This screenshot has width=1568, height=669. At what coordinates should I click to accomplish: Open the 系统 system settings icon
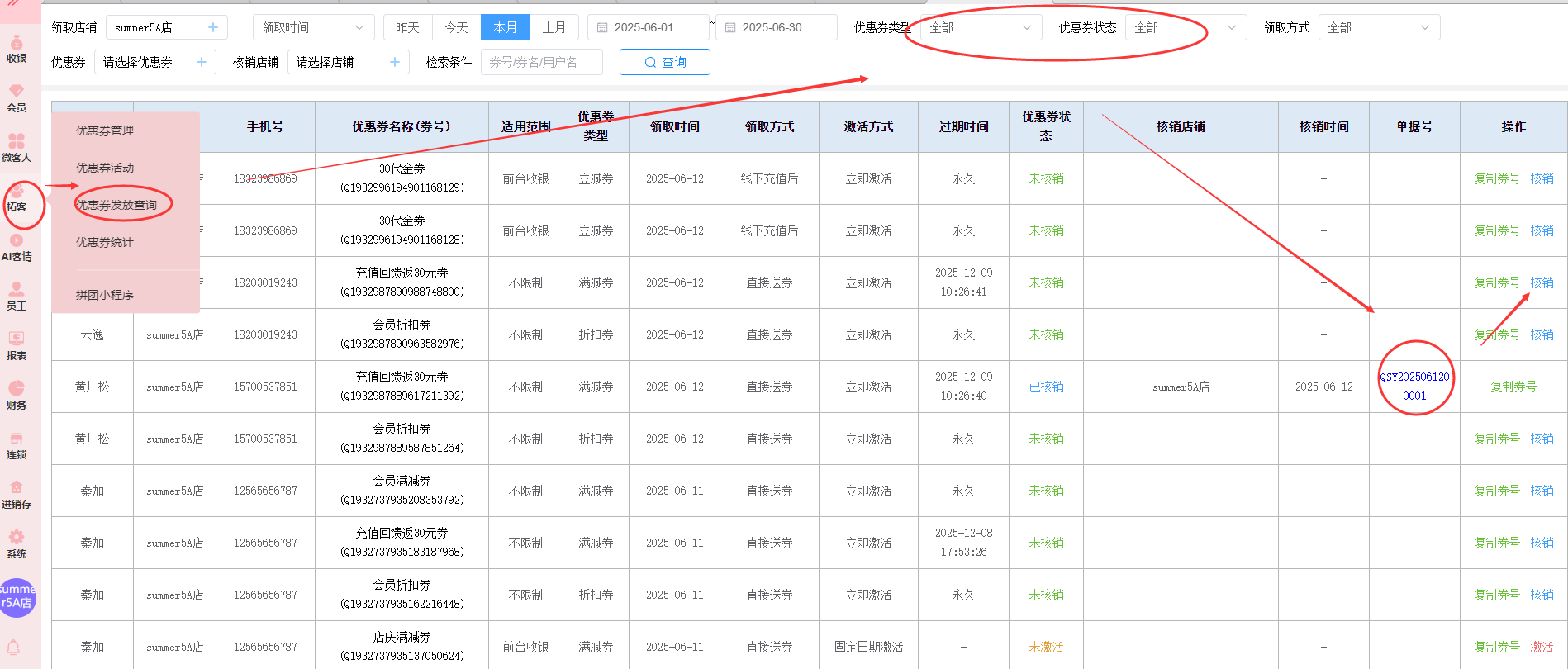[17, 544]
